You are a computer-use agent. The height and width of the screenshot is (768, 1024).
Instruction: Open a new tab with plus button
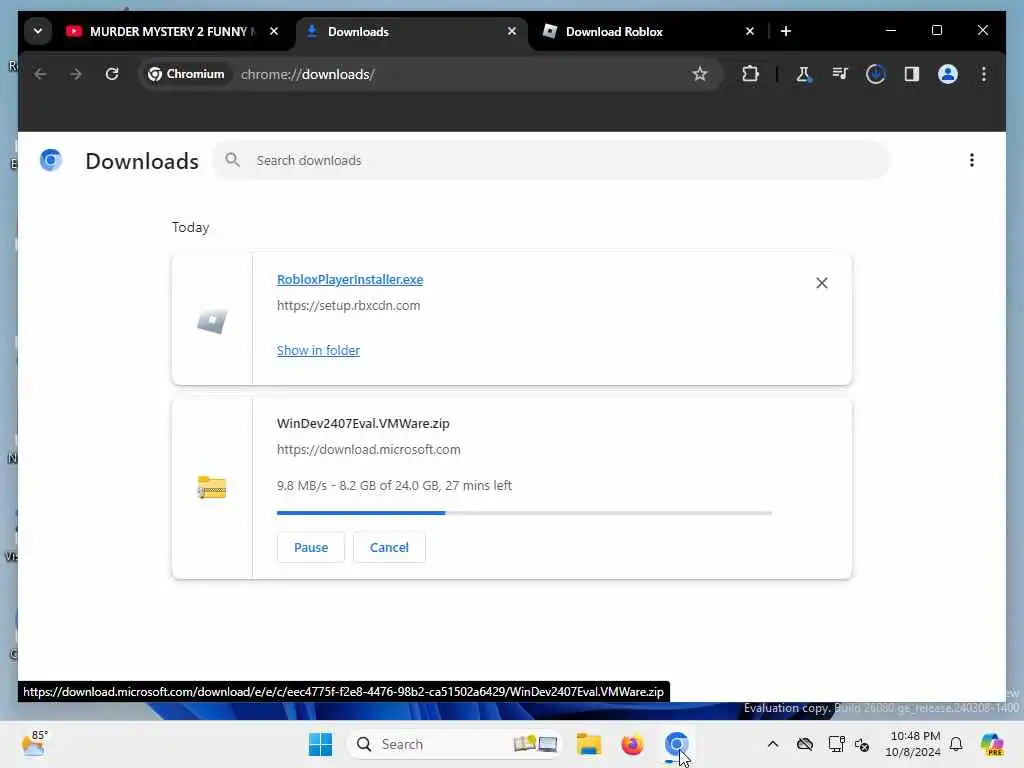(x=786, y=31)
